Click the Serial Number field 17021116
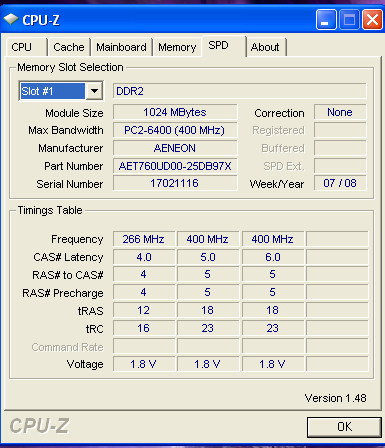Image resolution: width=385 pixels, height=448 pixels. tap(175, 183)
